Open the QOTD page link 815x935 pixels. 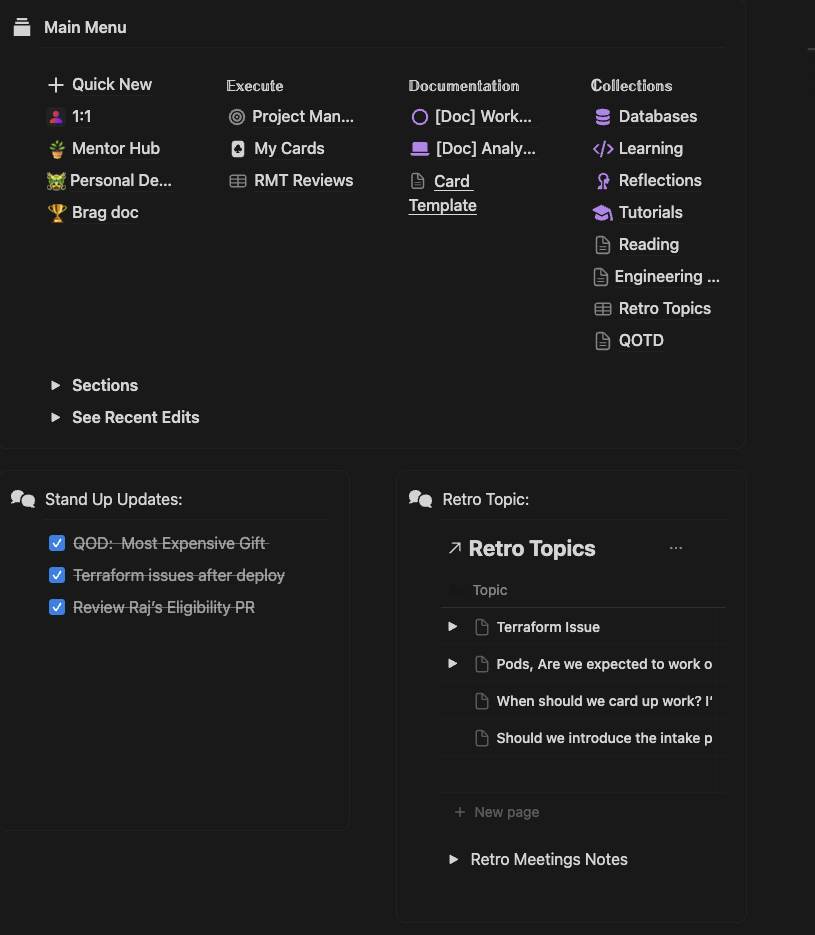640,340
